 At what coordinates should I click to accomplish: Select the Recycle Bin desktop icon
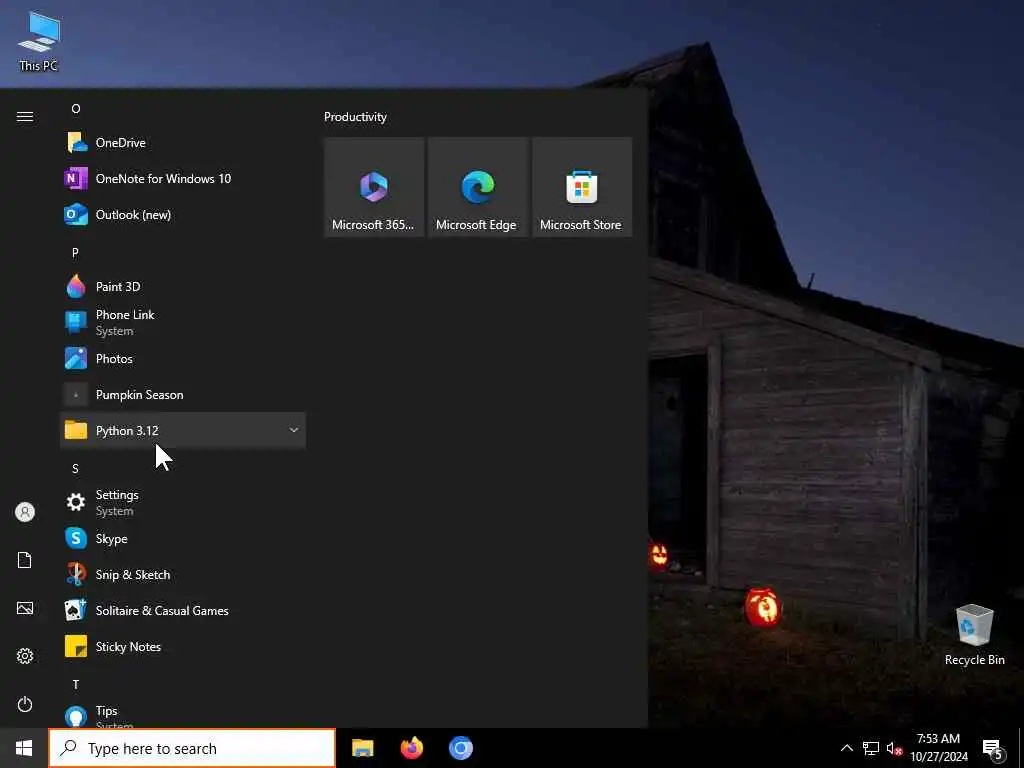(974, 635)
